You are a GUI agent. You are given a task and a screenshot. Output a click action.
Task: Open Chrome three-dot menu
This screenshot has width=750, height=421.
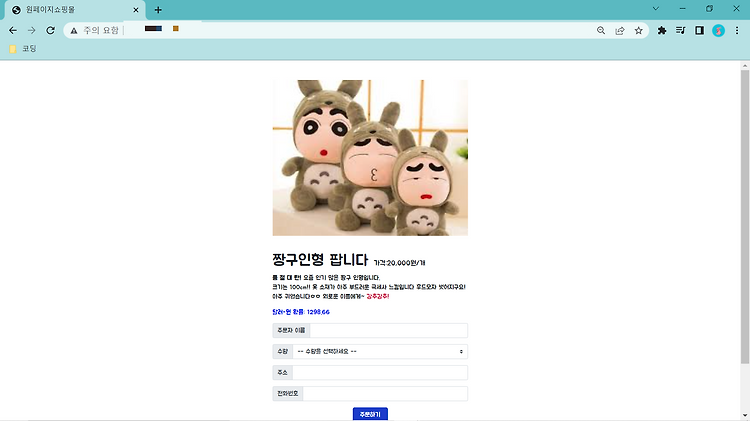click(x=737, y=30)
